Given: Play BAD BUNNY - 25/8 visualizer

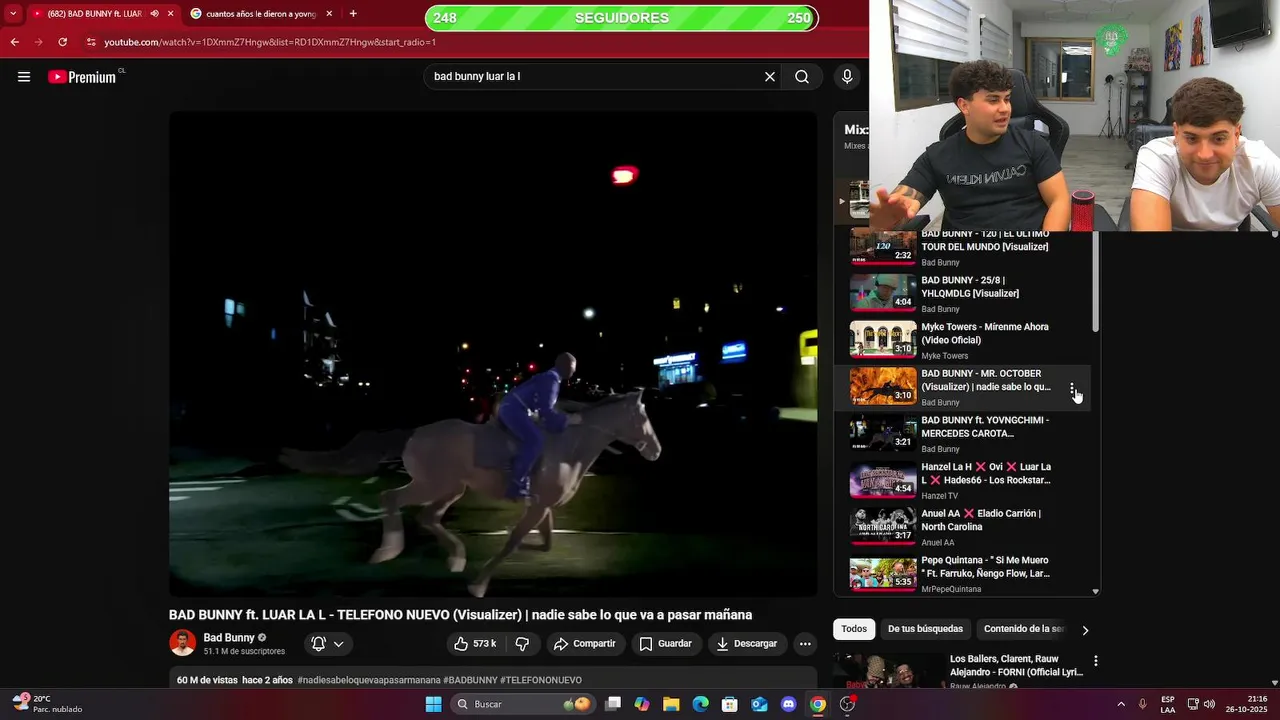Looking at the screenshot, I should 964,293.
